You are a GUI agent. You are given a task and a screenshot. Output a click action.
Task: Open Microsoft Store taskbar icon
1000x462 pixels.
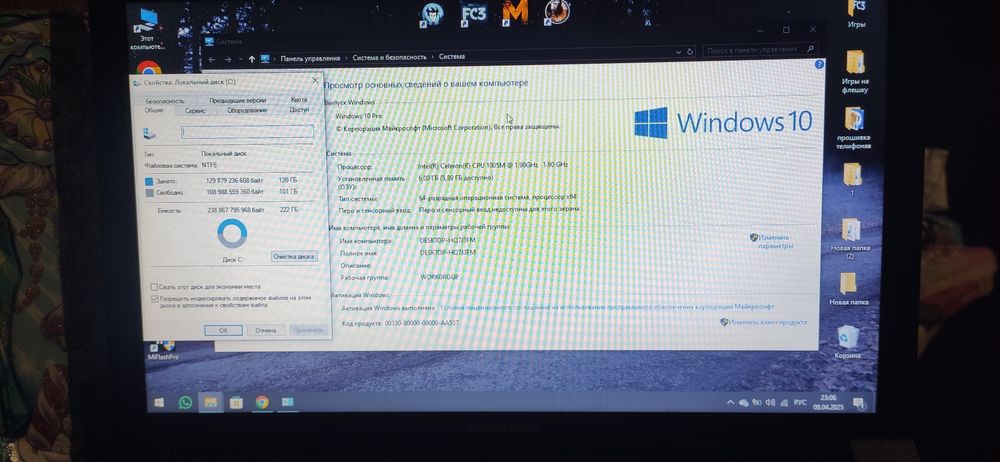(x=236, y=403)
